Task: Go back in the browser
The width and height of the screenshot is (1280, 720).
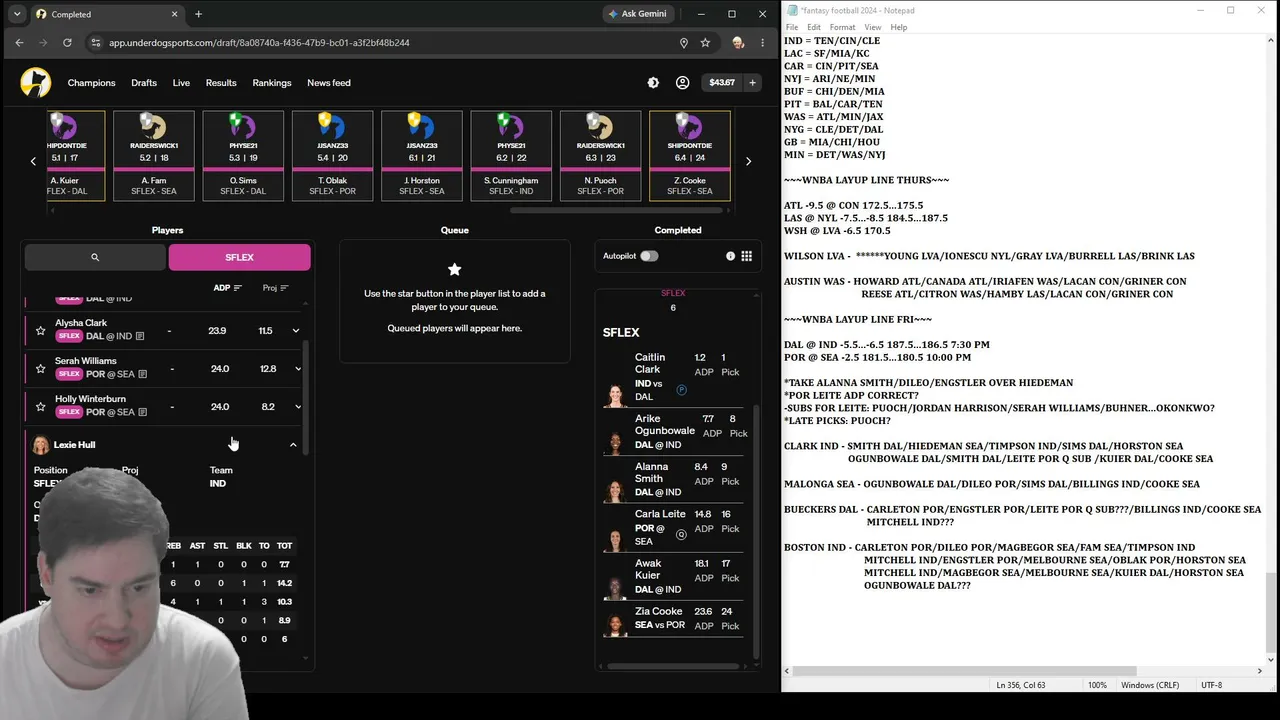Action: [x=19, y=43]
